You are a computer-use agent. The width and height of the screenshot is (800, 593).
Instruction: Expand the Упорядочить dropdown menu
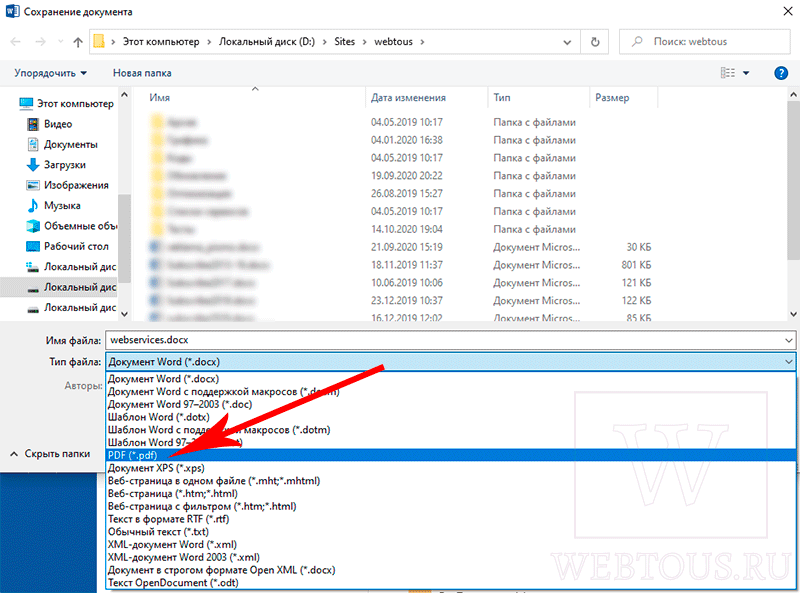(x=50, y=73)
